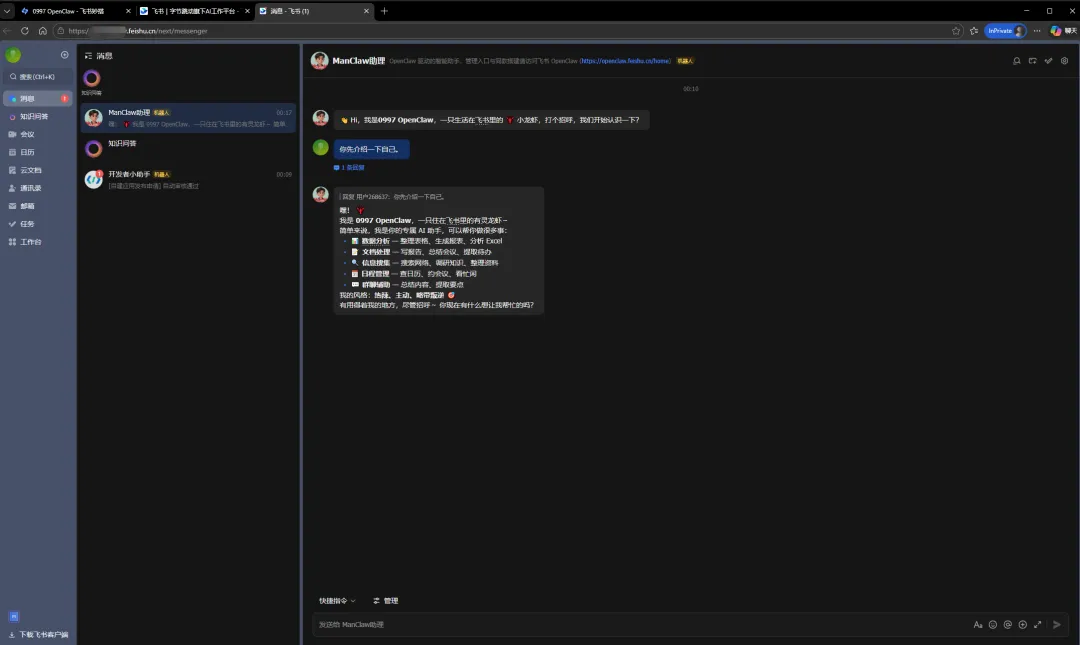Open the favorites list icon in browser toolbar
The height and width of the screenshot is (645, 1080).
click(974, 31)
